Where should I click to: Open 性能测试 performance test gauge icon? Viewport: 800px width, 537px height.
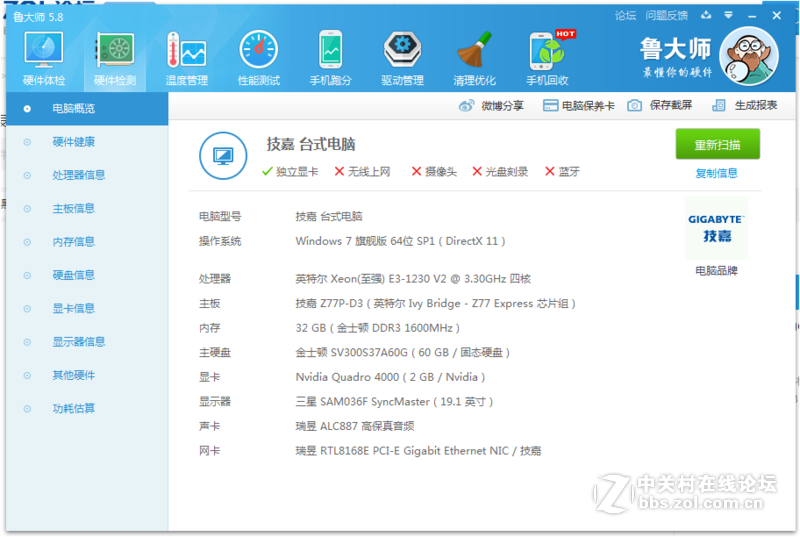pyautogui.click(x=259, y=58)
